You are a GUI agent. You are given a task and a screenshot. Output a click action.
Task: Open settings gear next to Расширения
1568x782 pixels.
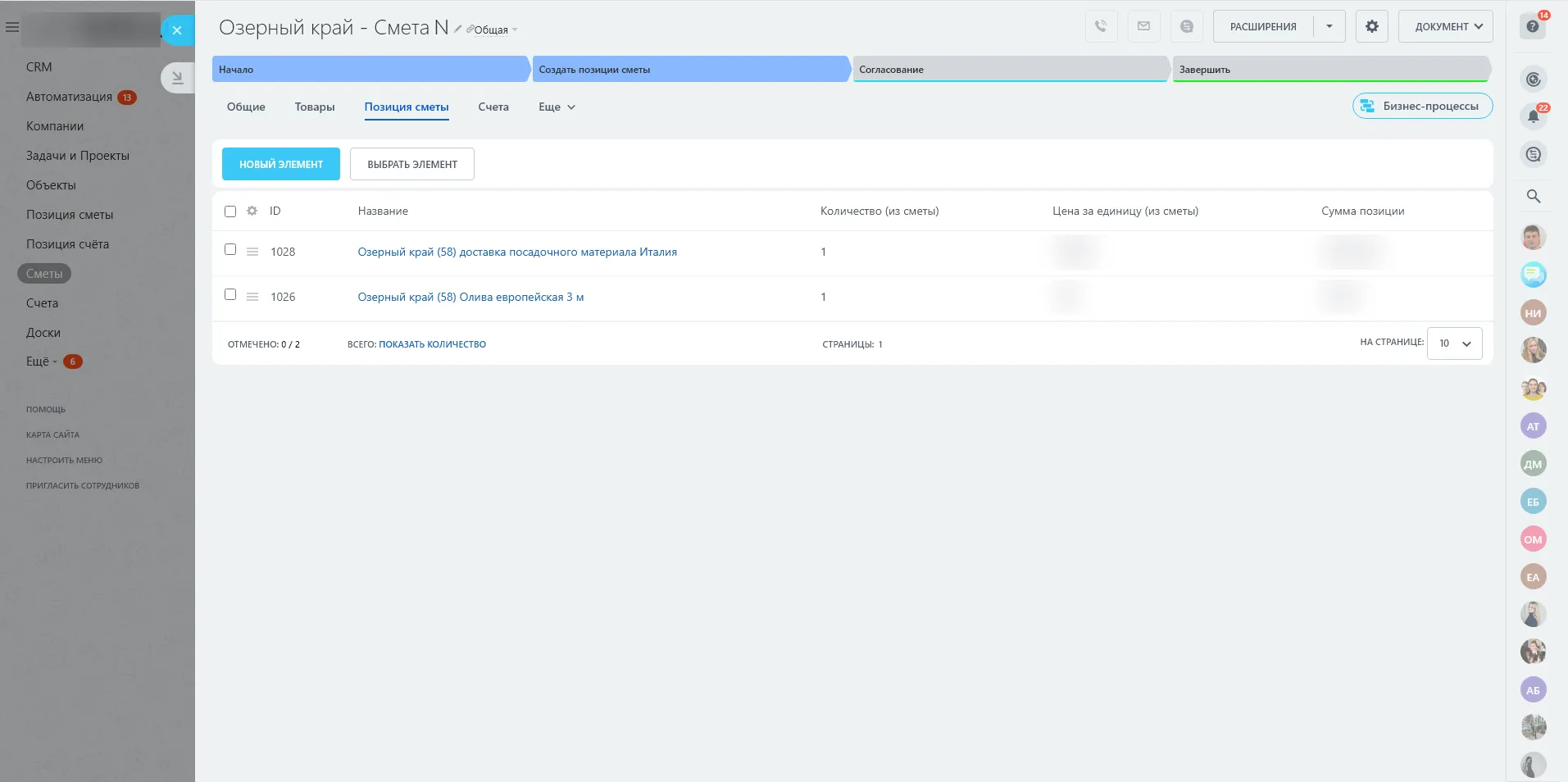(x=1371, y=26)
